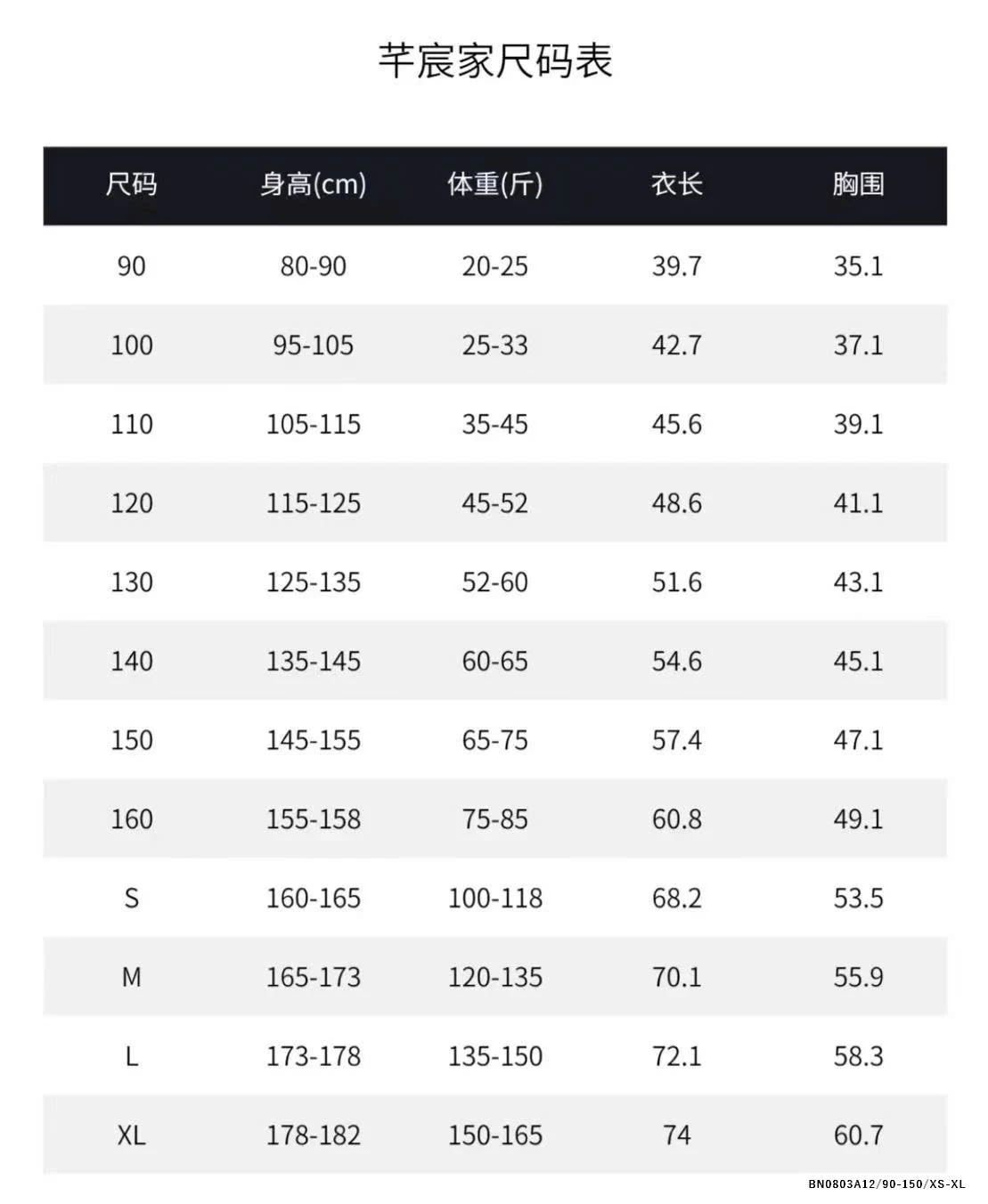Click the size XL row label
Image resolution: width=988 pixels, height=1204 pixels.
click(x=131, y=1135)
